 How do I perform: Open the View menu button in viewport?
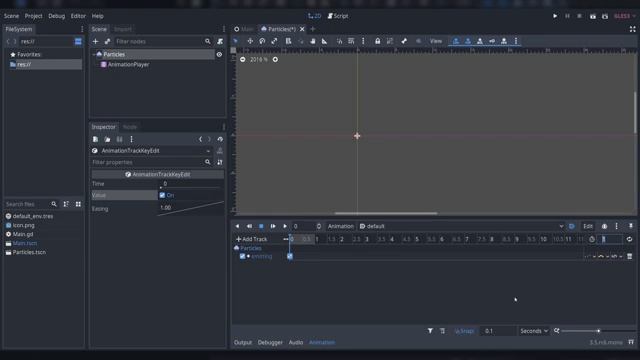436,41
